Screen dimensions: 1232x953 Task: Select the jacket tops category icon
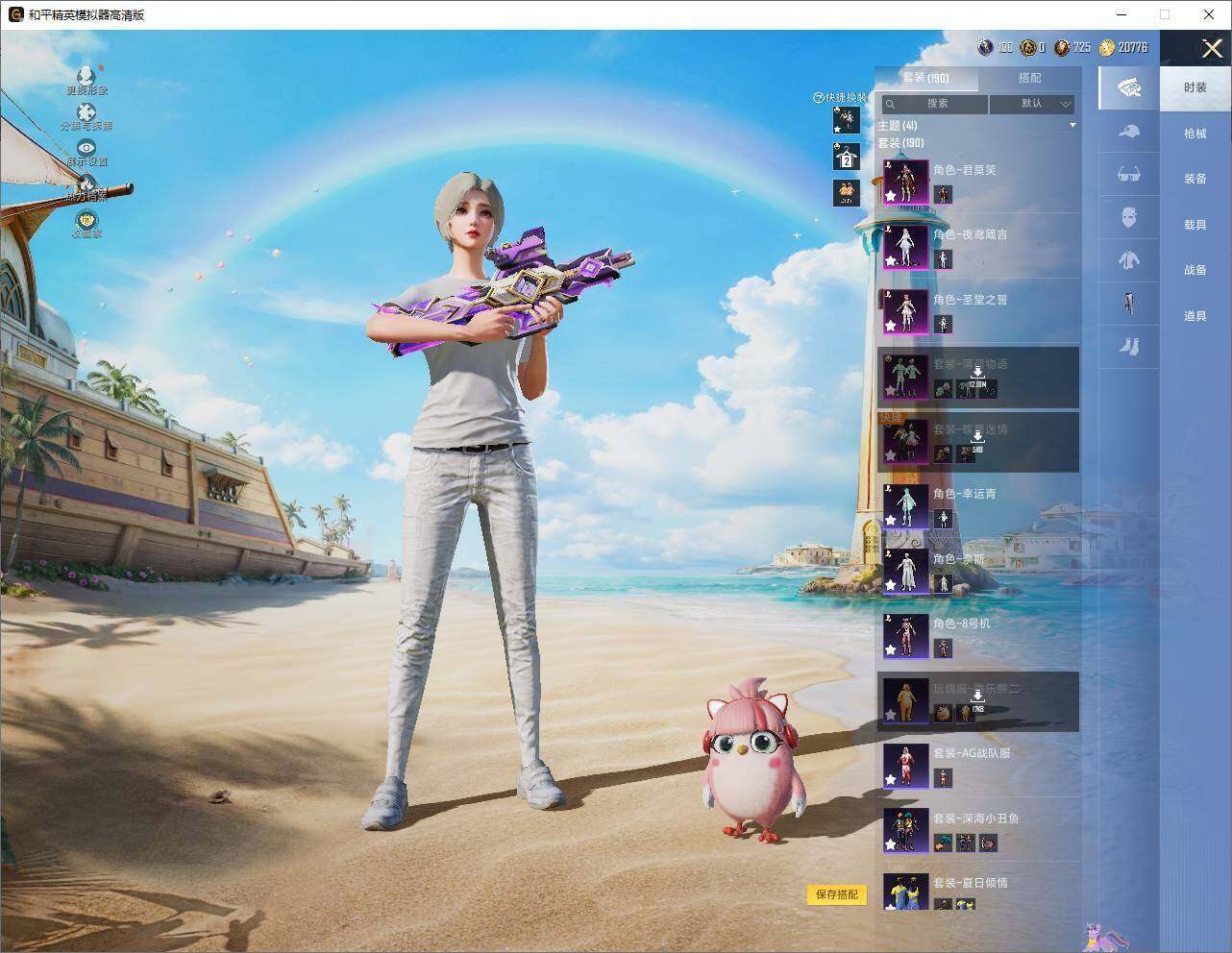coord(1129,259)
